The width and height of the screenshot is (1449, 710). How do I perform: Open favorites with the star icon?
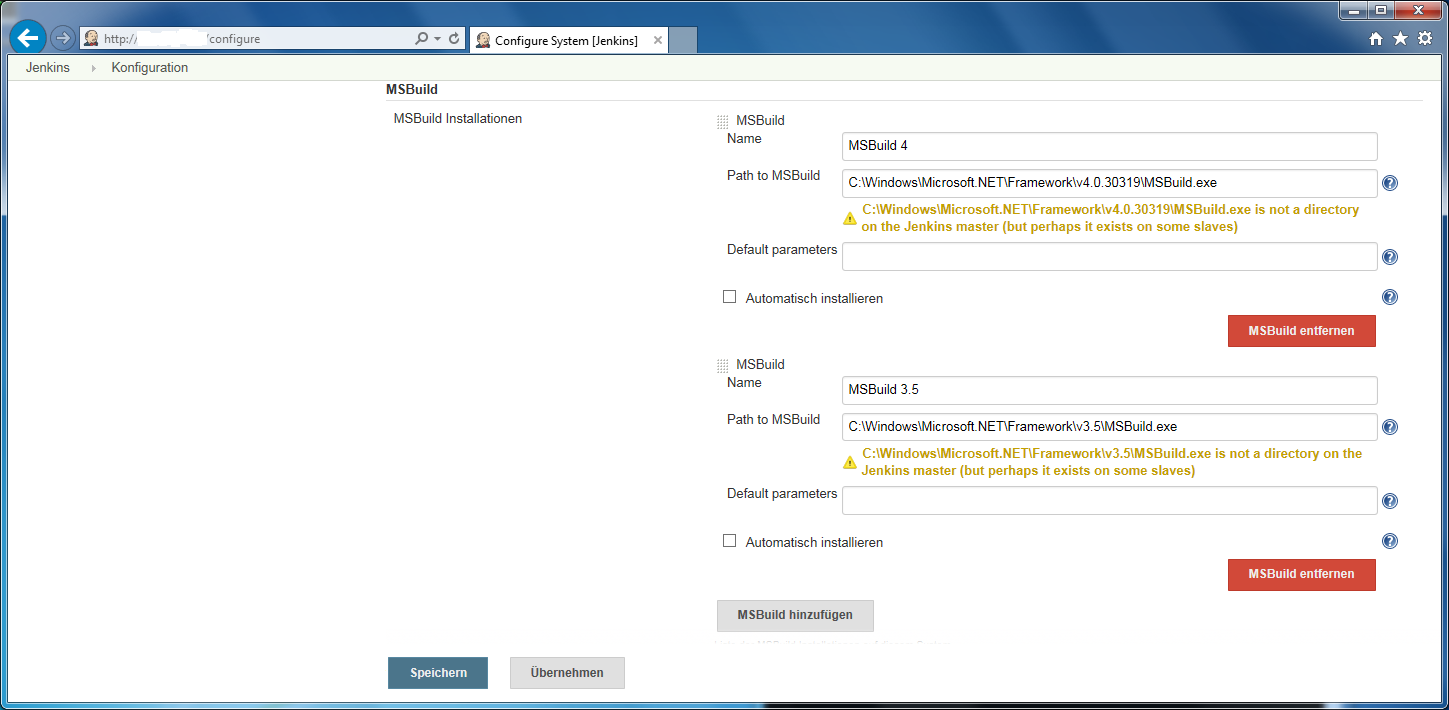pyautogui.click(x=1400, y=39)
